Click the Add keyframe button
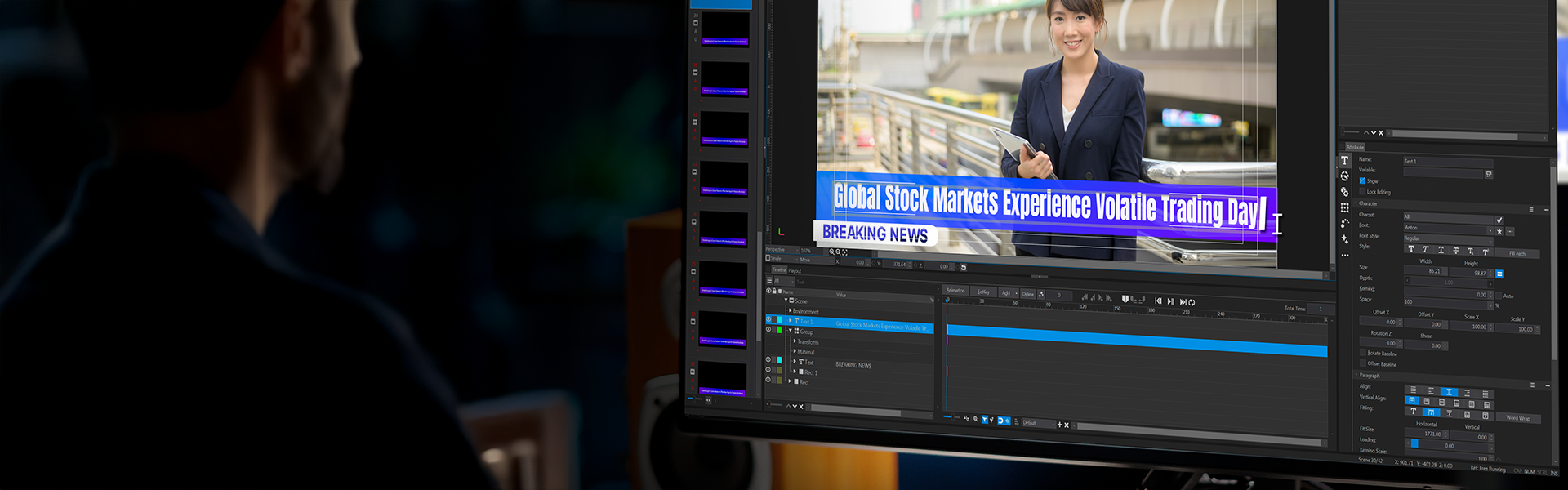This screenshot has width=1568, height=490. [1006, 293]
